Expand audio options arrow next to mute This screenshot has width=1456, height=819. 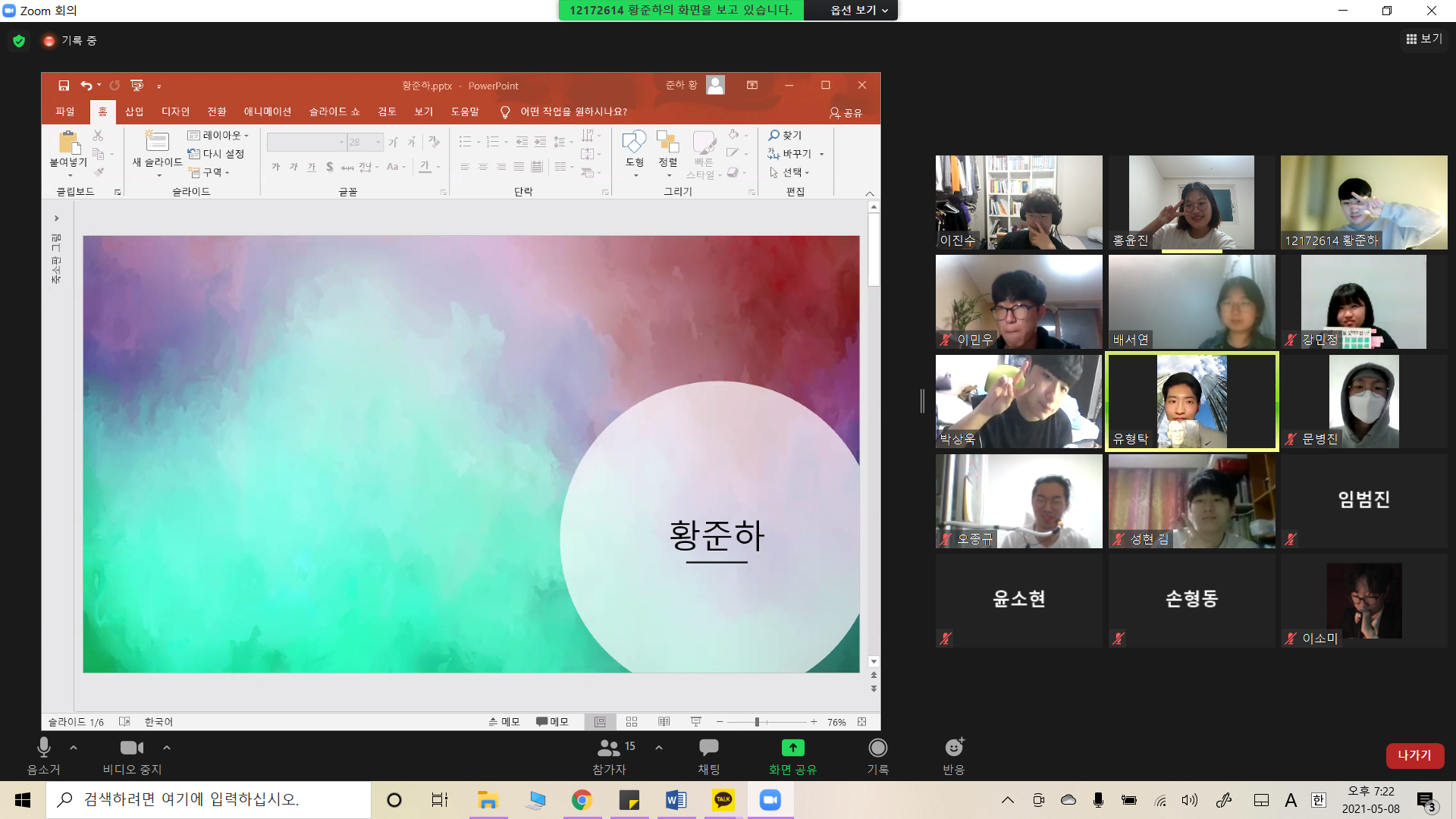point(74,748)
